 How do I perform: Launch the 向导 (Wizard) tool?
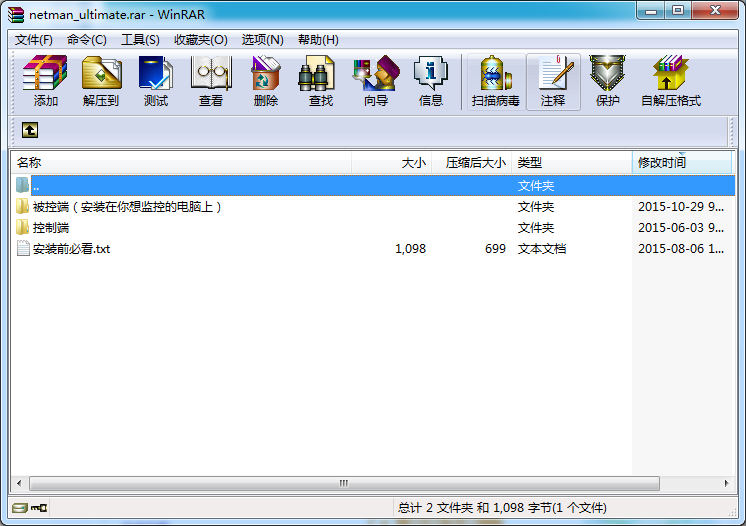click(x=376, y=81)
